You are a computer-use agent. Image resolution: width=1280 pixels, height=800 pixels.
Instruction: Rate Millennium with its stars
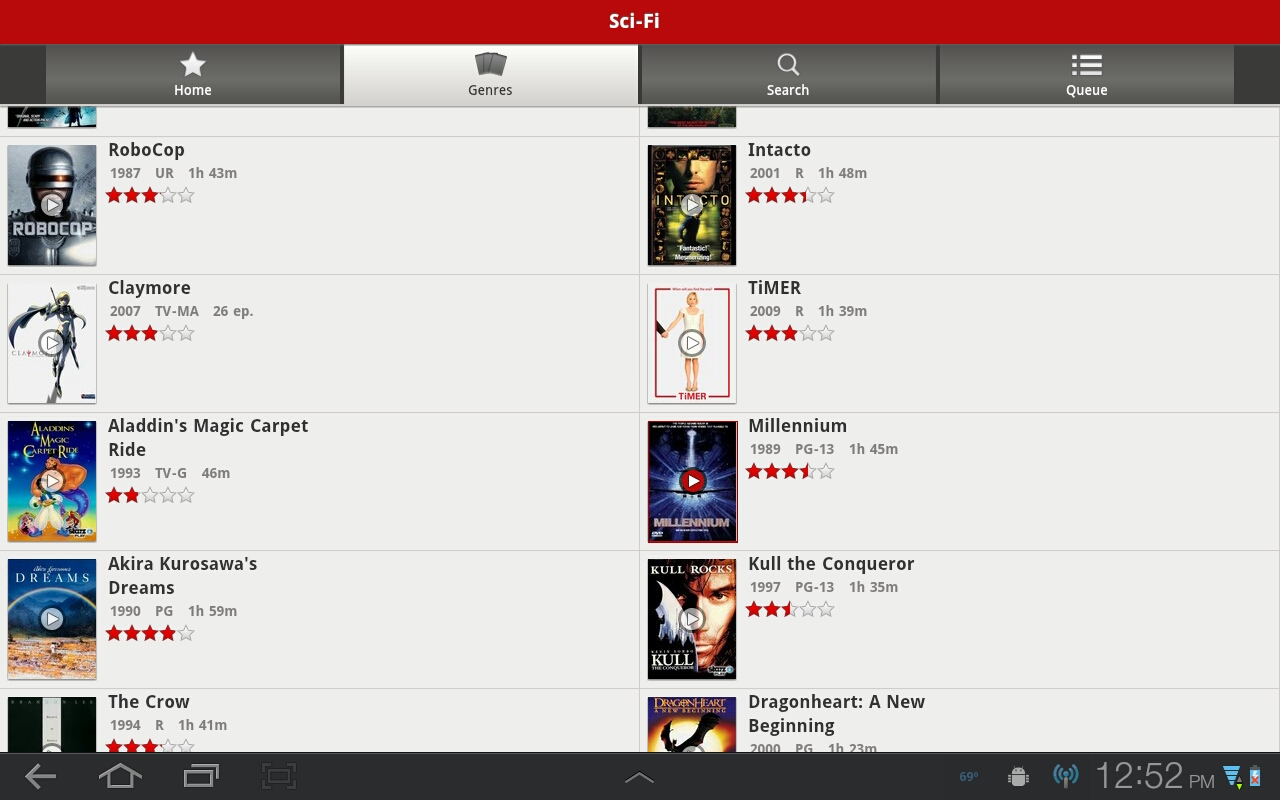click(790, 472)
